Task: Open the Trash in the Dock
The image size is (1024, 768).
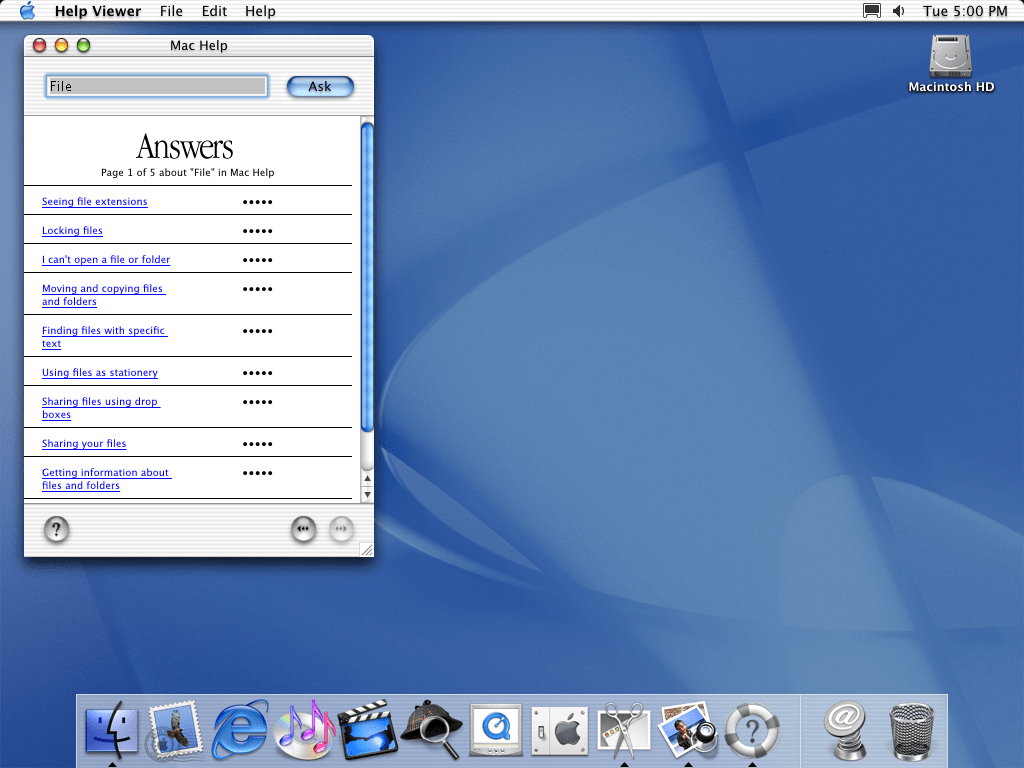Action: [x=912, y=731]
